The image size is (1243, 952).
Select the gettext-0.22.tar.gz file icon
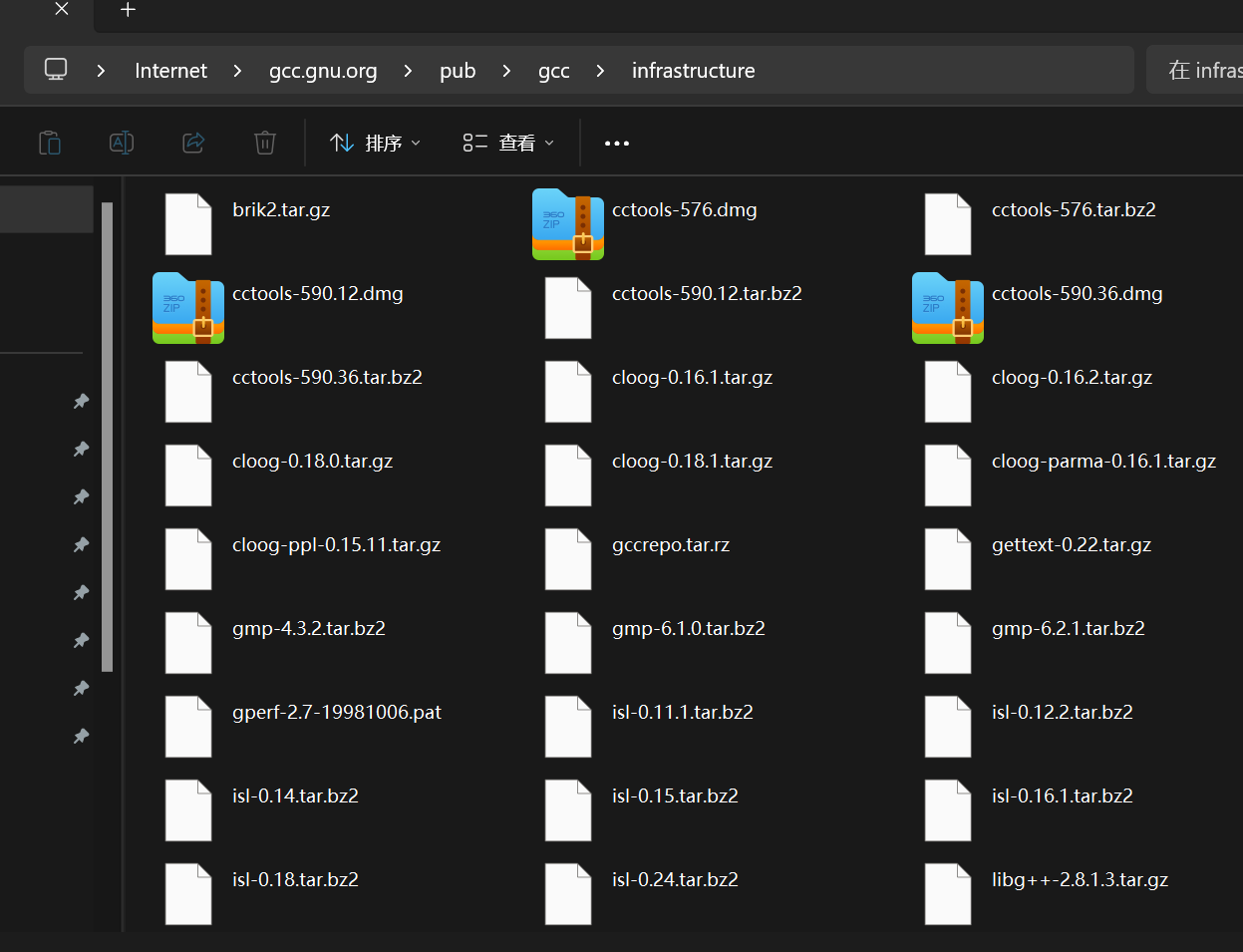click(948, 559)
